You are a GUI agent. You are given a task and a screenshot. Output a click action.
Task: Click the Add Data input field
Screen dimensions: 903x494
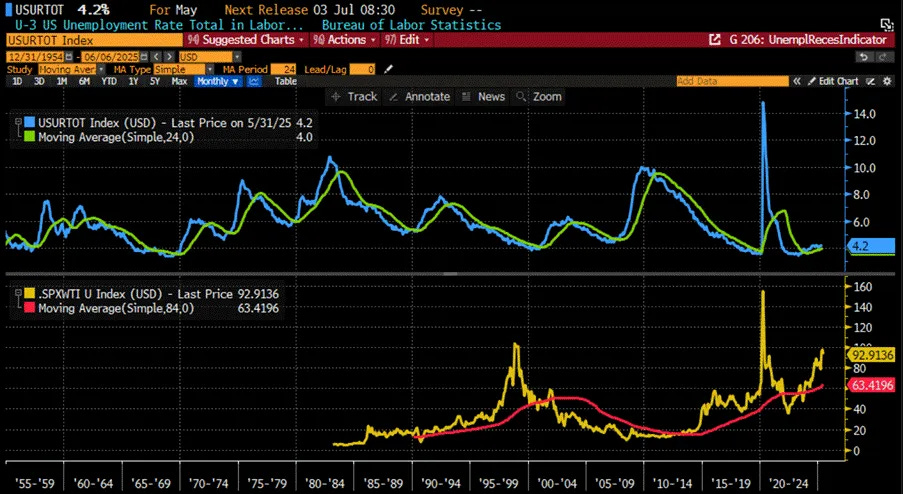[733, 81]
